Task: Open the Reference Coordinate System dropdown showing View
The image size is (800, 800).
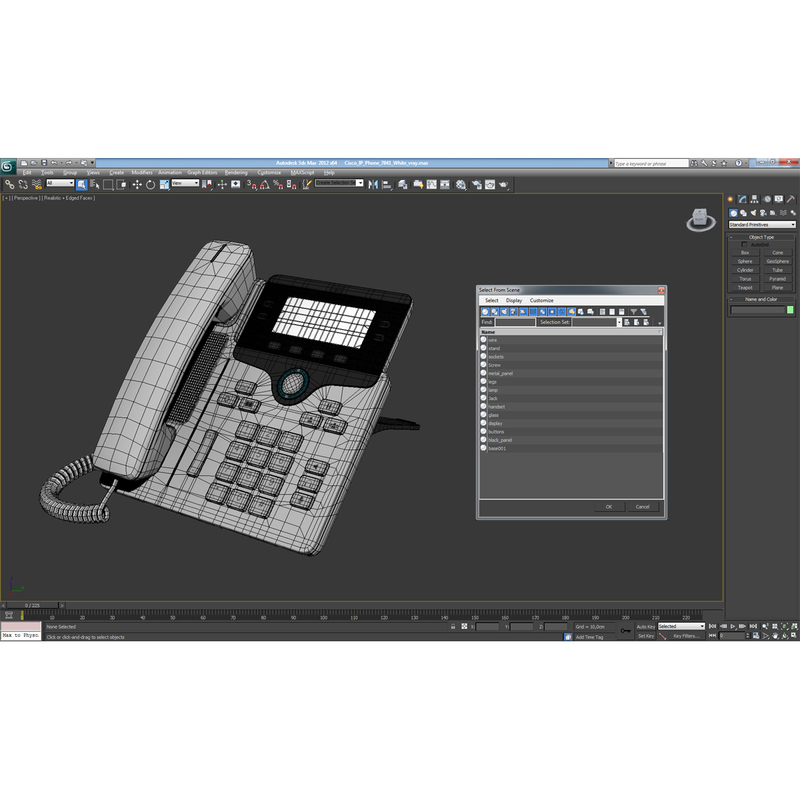Action: pos(185,186)
